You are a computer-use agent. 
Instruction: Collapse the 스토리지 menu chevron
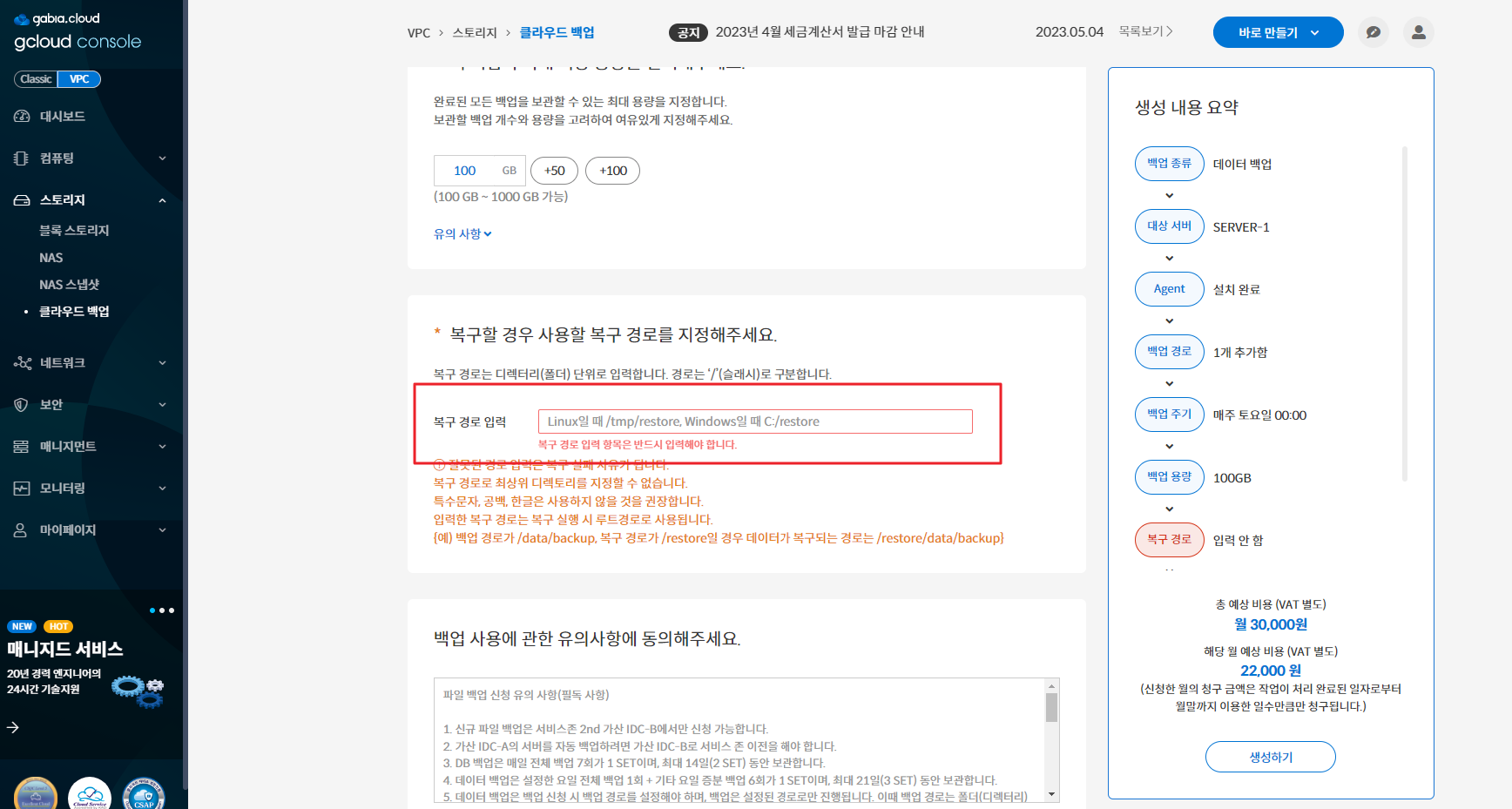pos(162,200)
